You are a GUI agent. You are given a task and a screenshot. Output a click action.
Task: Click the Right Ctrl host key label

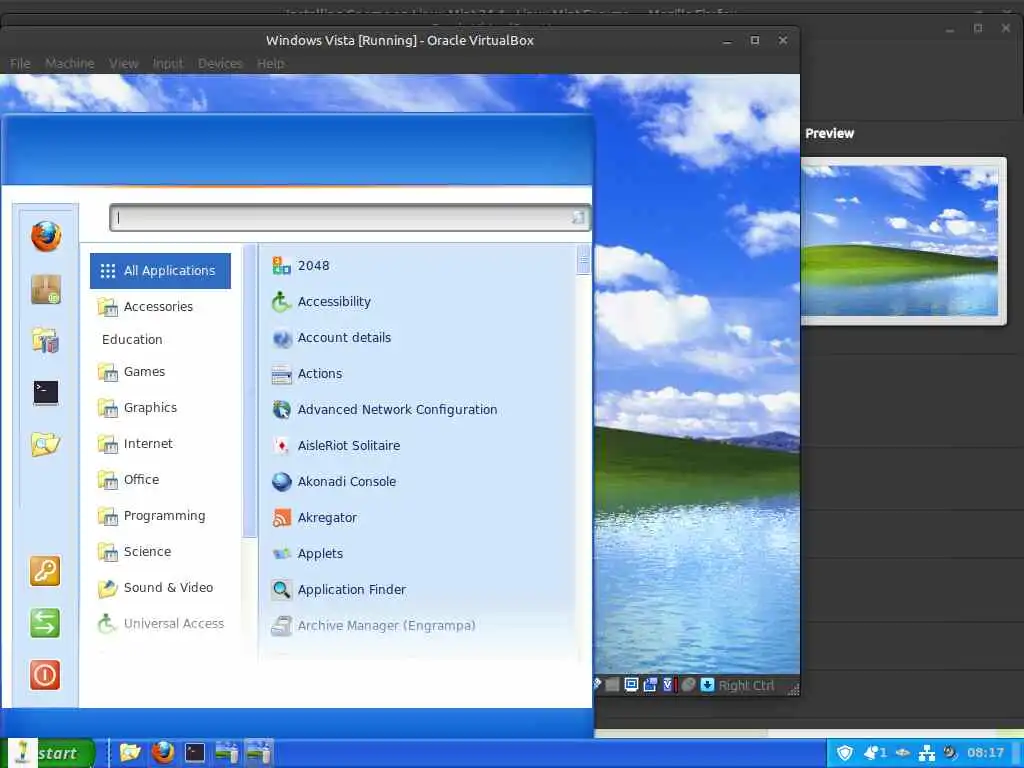746,685
